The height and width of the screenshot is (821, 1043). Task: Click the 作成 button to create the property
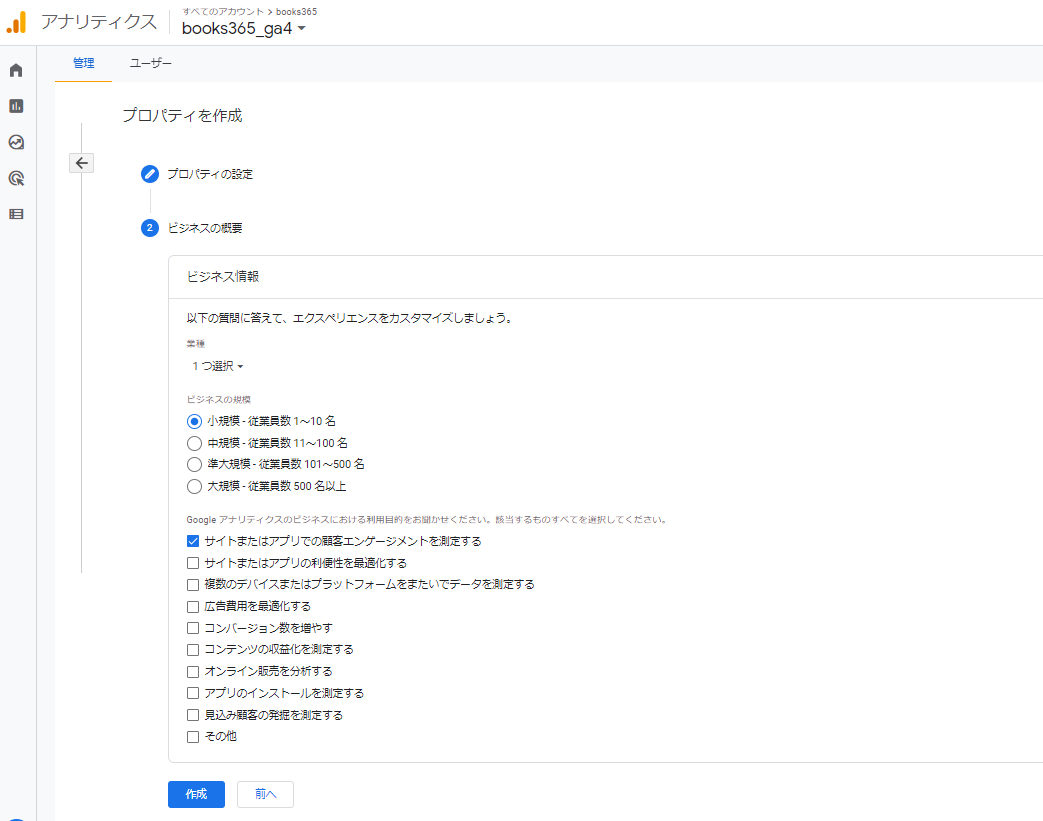tap(196, 794)
